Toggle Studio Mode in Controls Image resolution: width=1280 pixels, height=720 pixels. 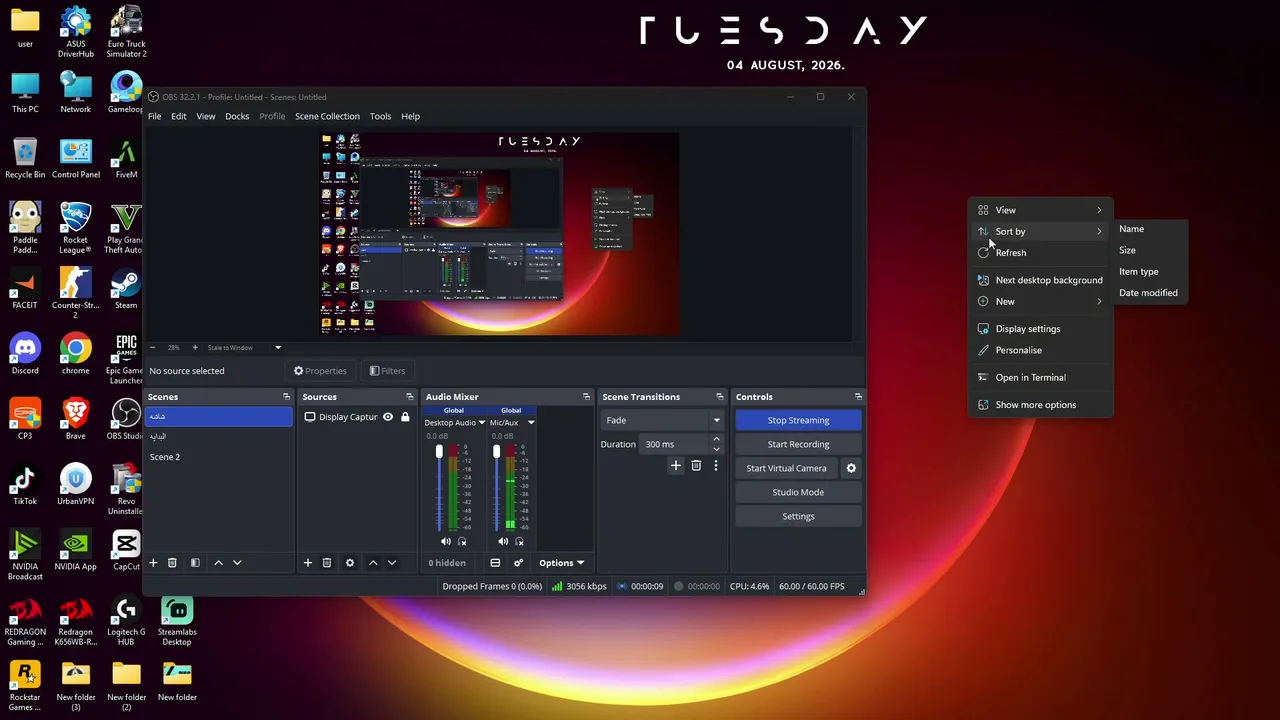click(798, 492)
